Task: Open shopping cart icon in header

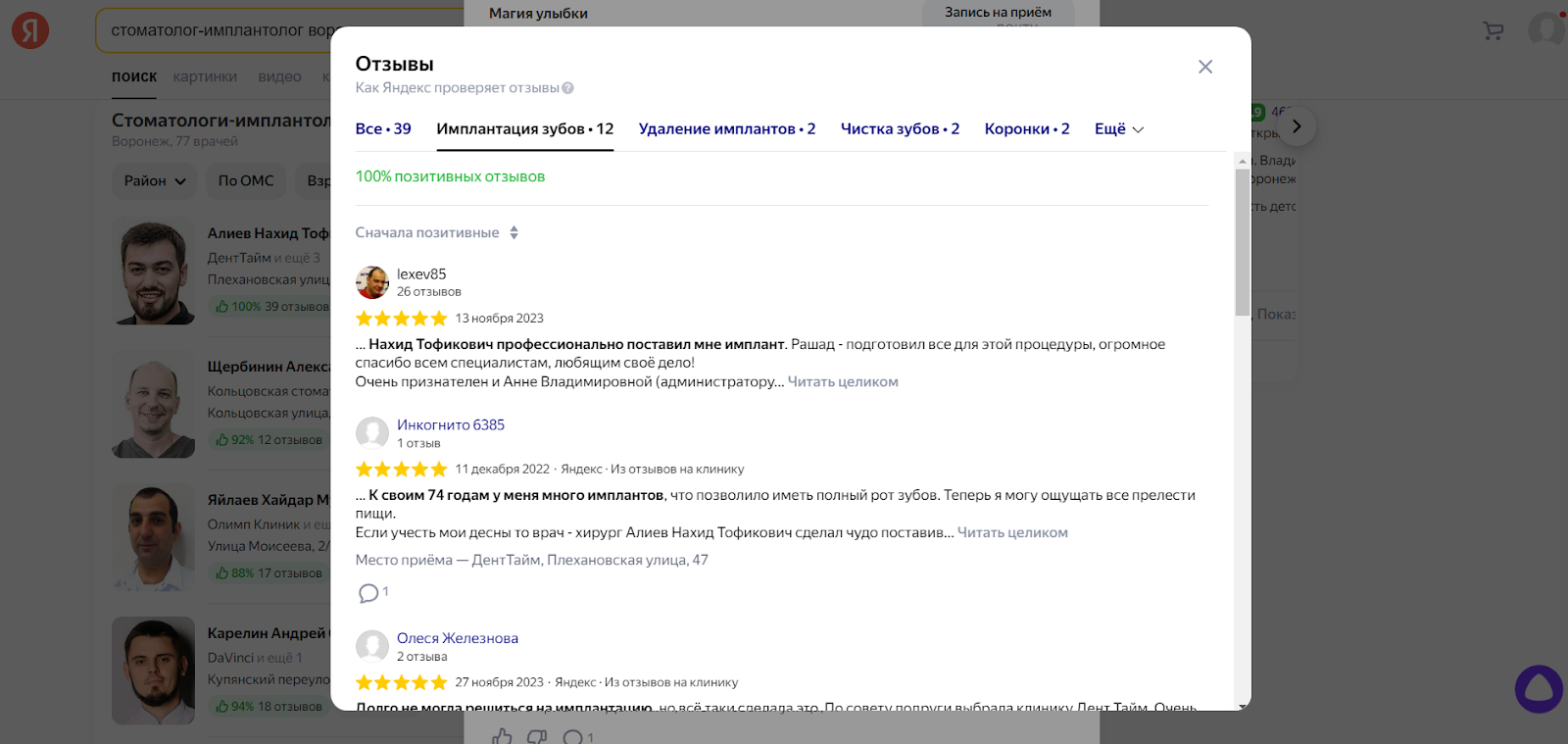Action: click(x=1494, y=31)
